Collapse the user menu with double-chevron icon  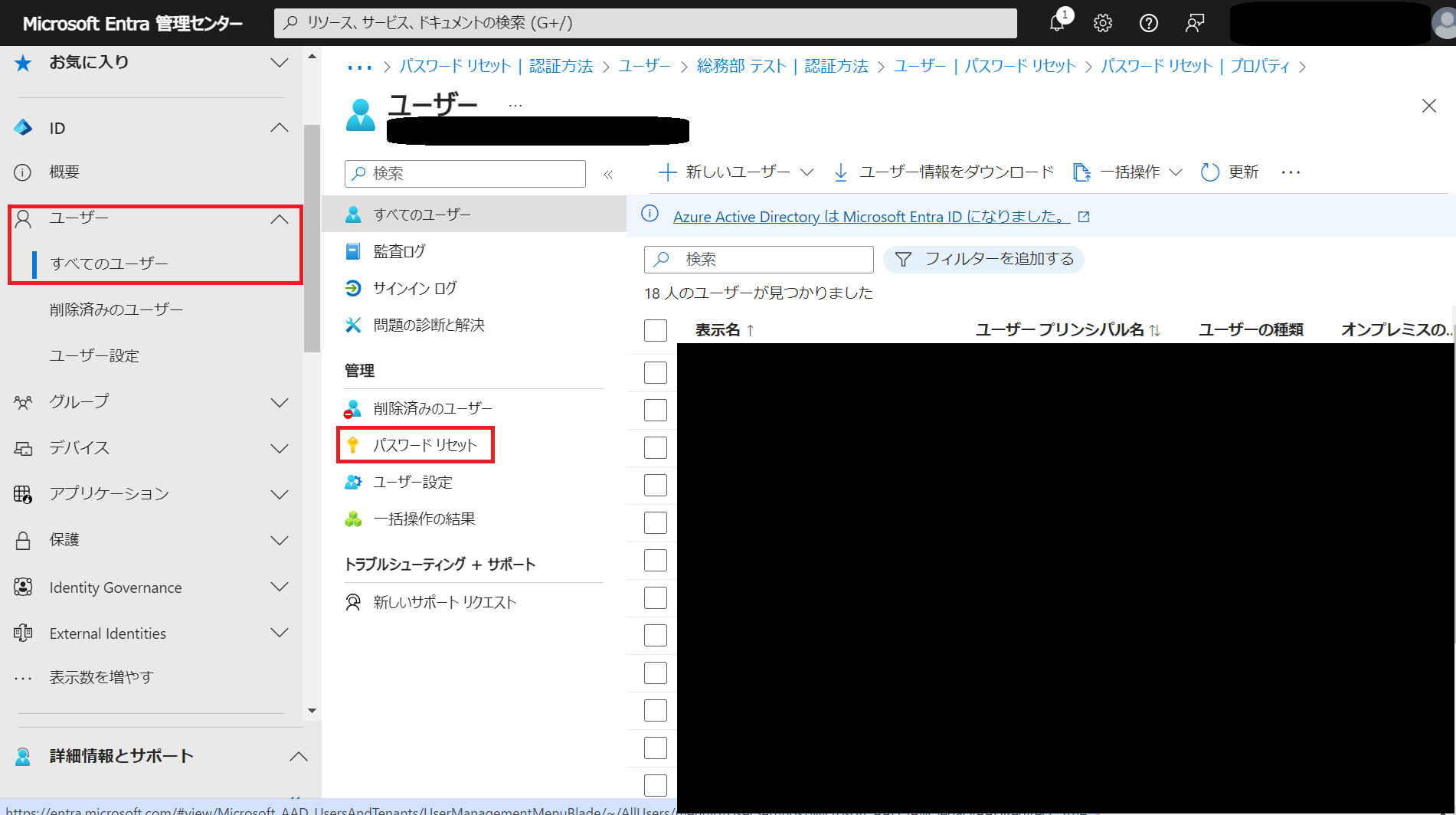click(x=608, y=175)
